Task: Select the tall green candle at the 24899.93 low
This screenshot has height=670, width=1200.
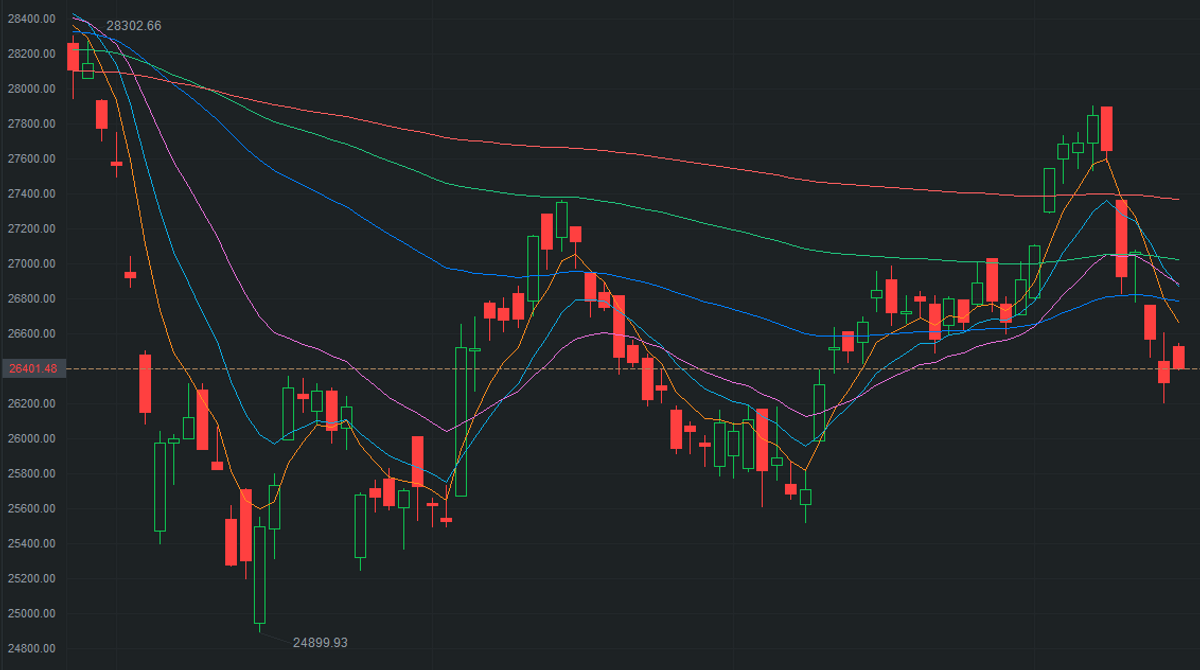Action: click(260, 575)
